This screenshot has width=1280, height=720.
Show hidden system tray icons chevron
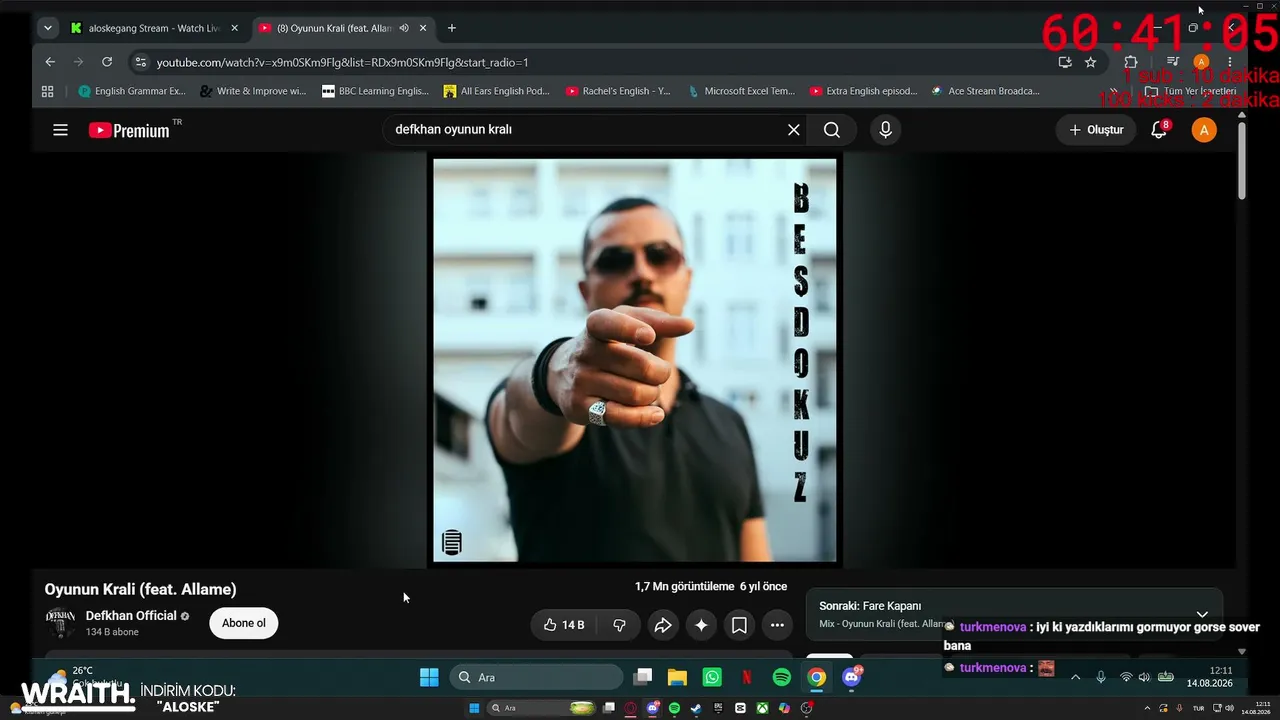(x=1076, y=677)
